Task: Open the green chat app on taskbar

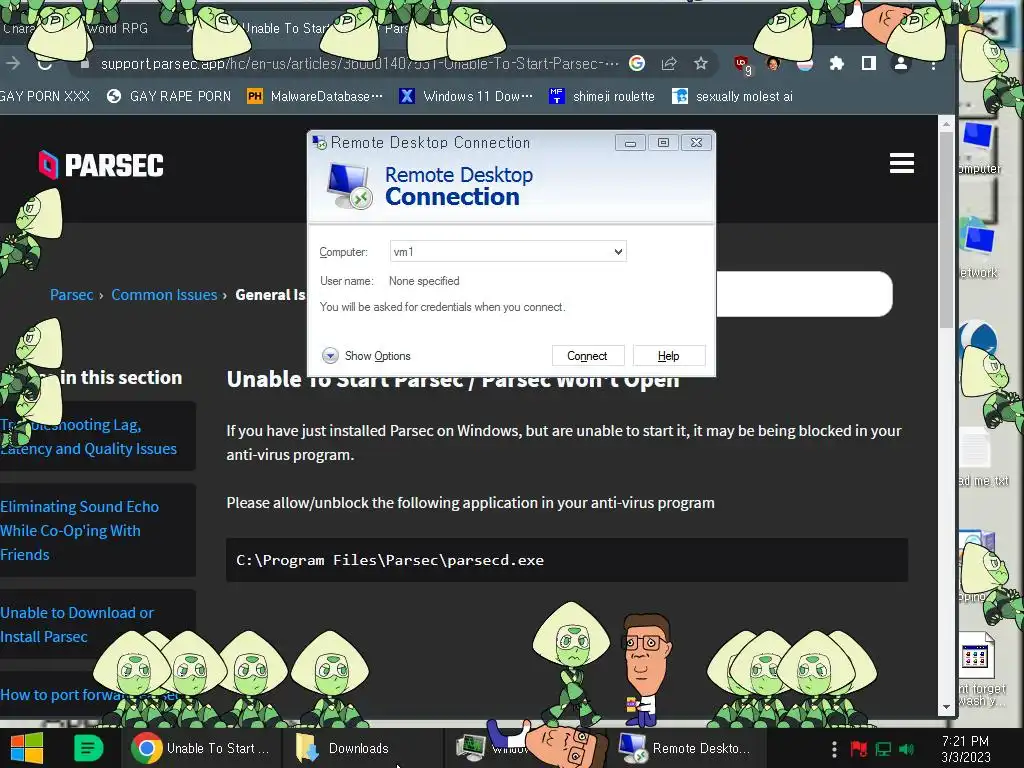Action: point(88,748)
